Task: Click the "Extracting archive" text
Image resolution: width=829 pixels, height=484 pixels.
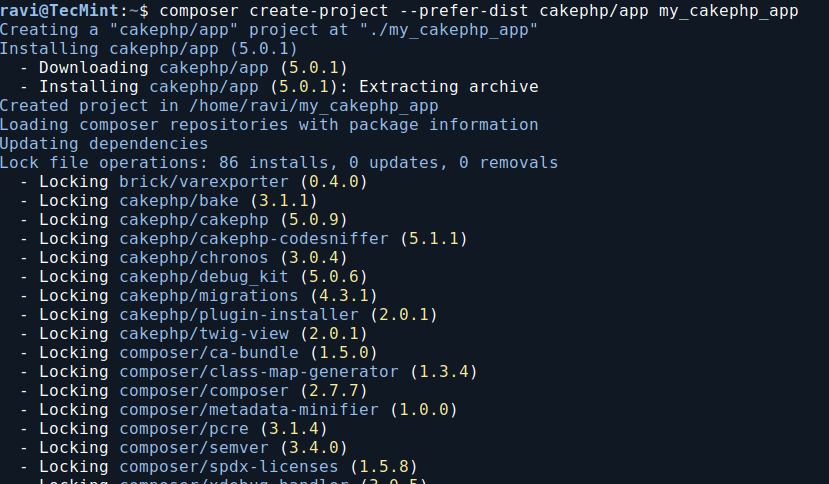Action: point(449,87)
